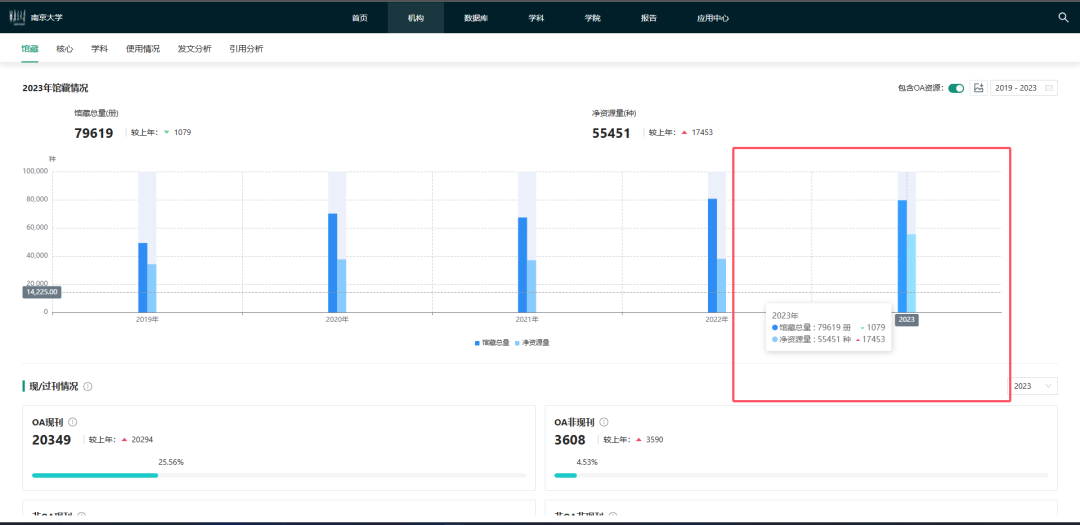Click the Nanjing University logo icon

coord(17,17)
